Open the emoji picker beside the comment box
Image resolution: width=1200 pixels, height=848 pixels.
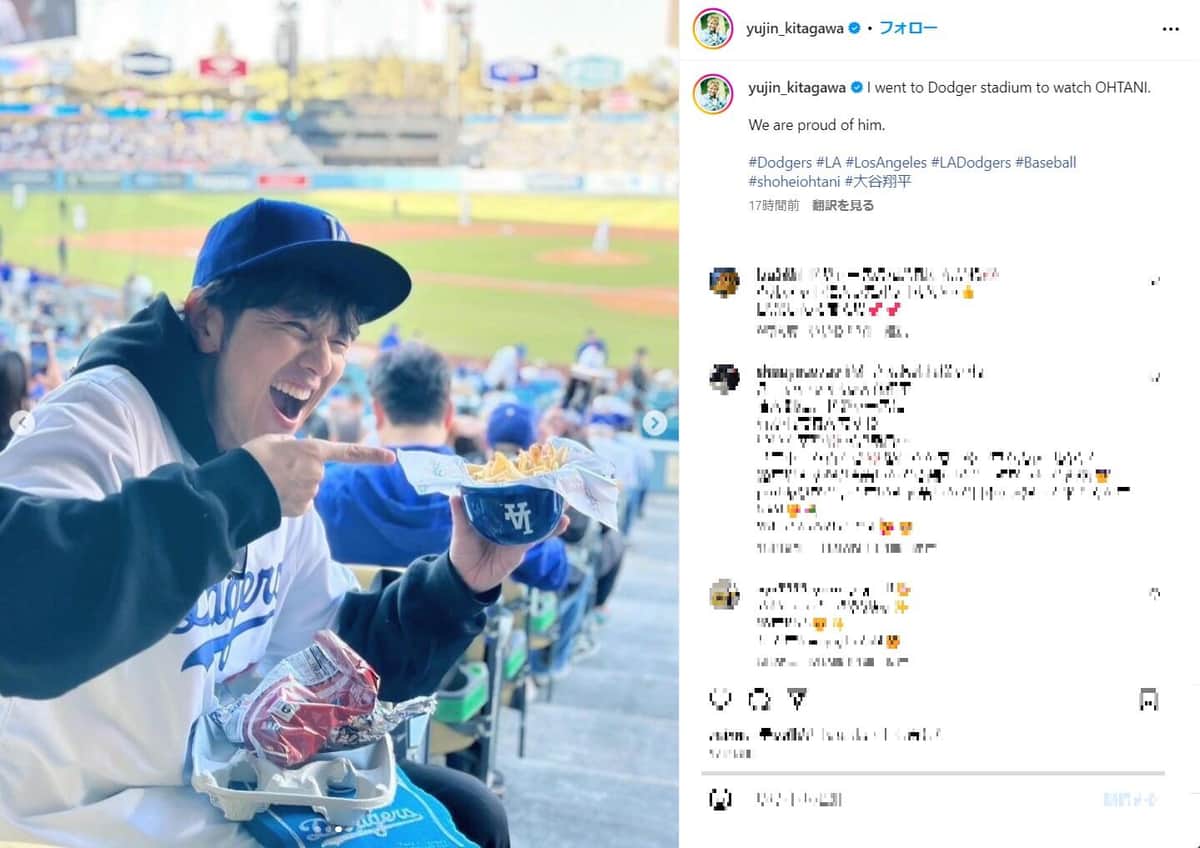pos(720,799)
